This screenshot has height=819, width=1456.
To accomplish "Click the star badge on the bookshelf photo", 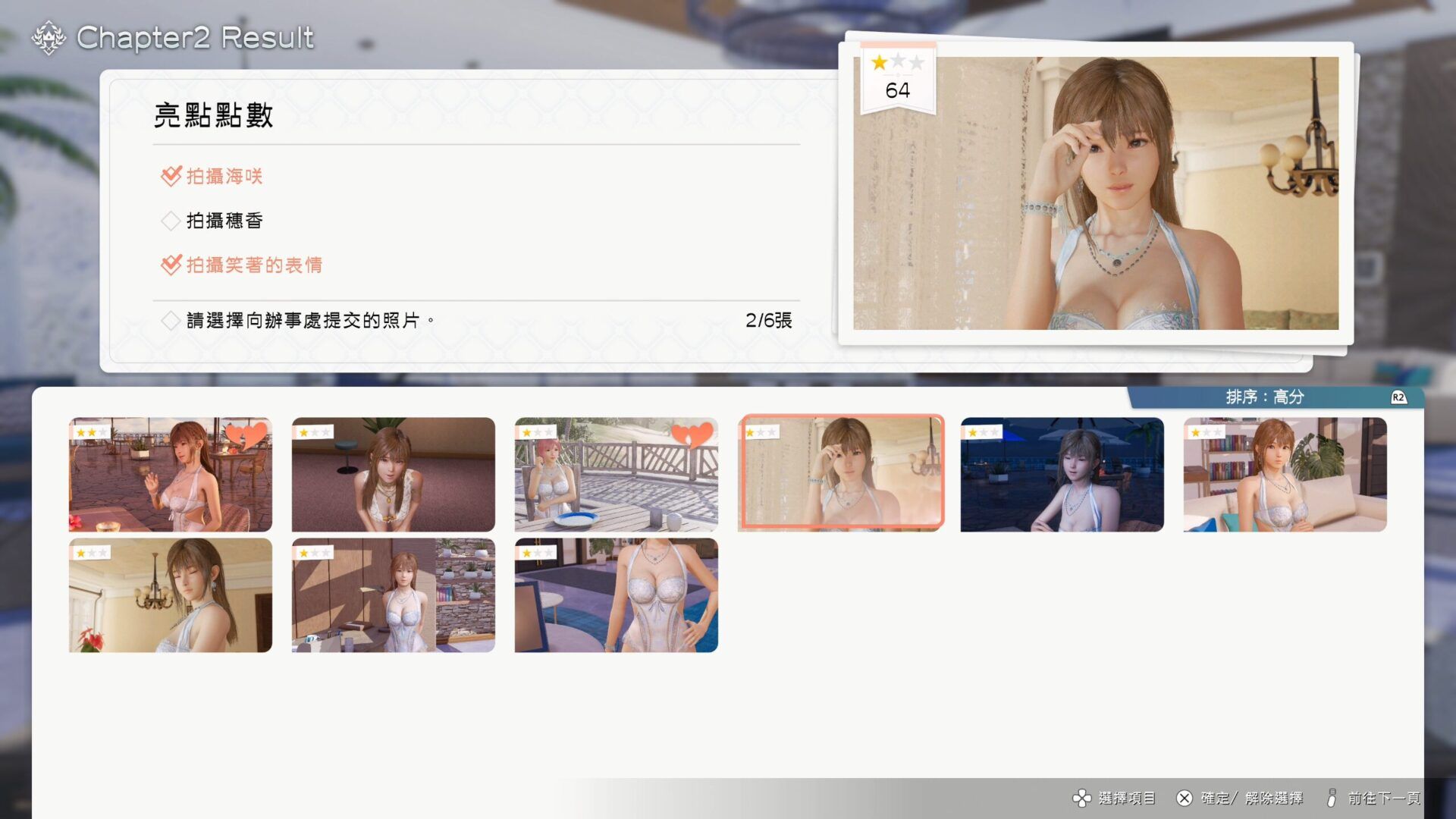I will pos(1206,432).
